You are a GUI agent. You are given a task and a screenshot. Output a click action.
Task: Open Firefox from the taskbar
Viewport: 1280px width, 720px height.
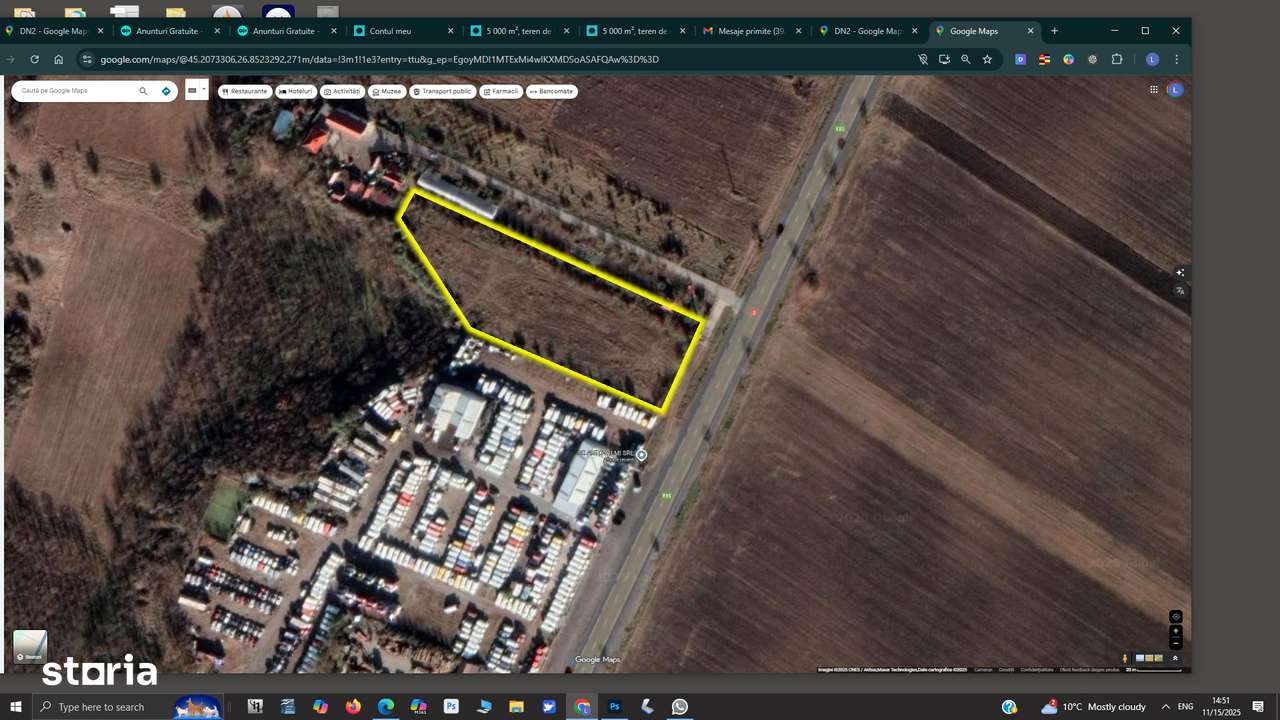[x=353, y=707]
